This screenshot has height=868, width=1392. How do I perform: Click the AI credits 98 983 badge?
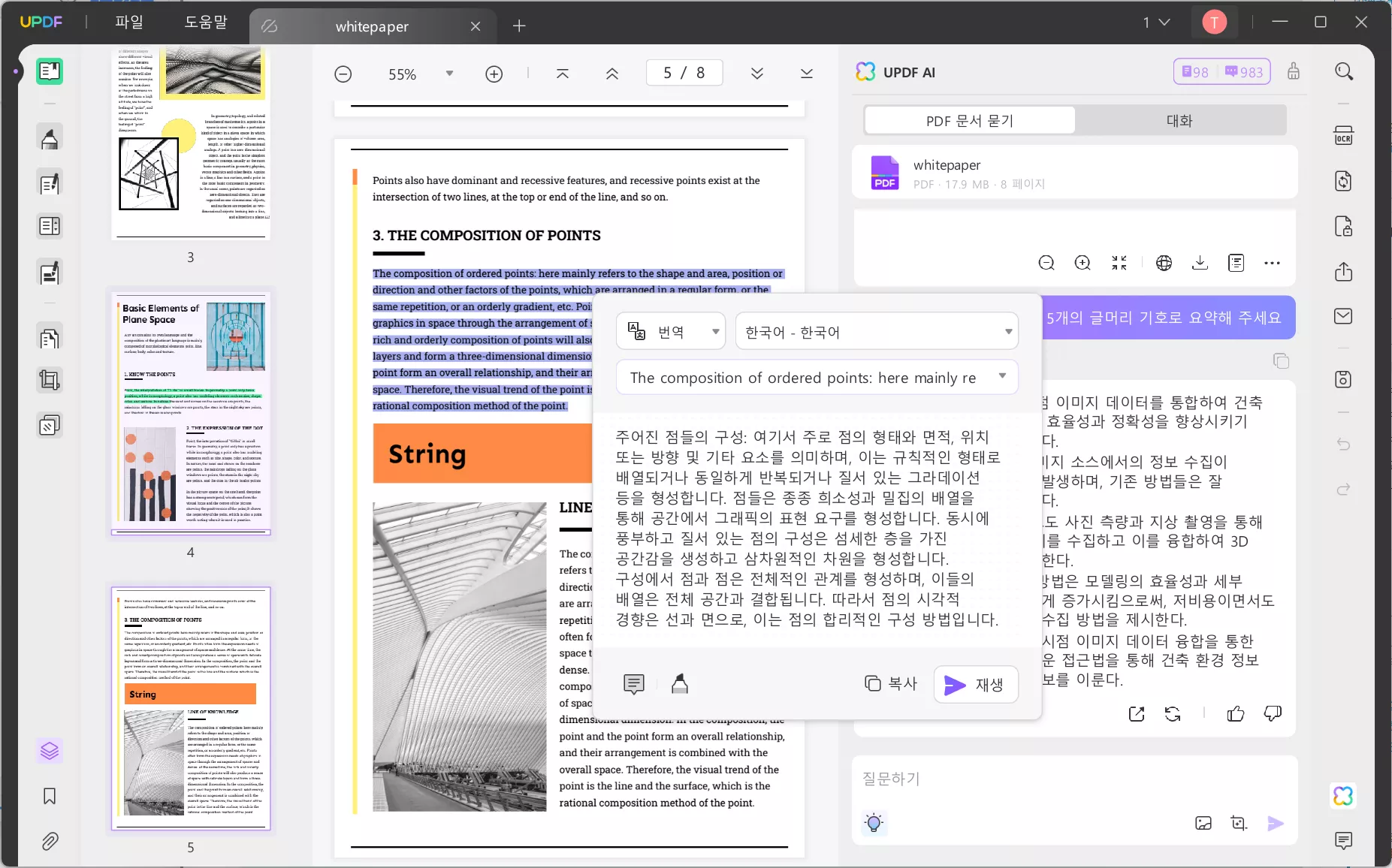[x=1222, y=71]
